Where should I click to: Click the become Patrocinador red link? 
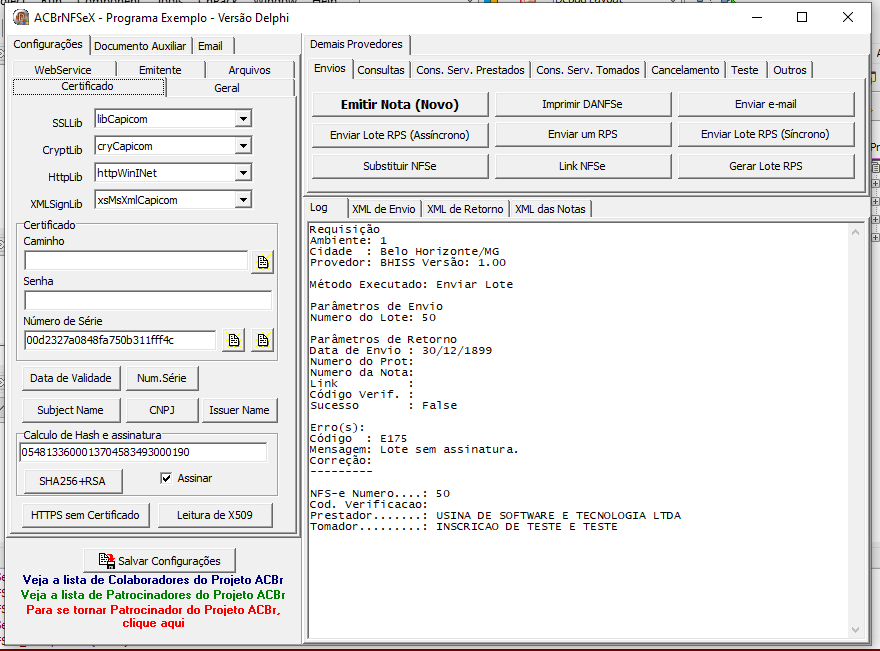click(153, 616)
